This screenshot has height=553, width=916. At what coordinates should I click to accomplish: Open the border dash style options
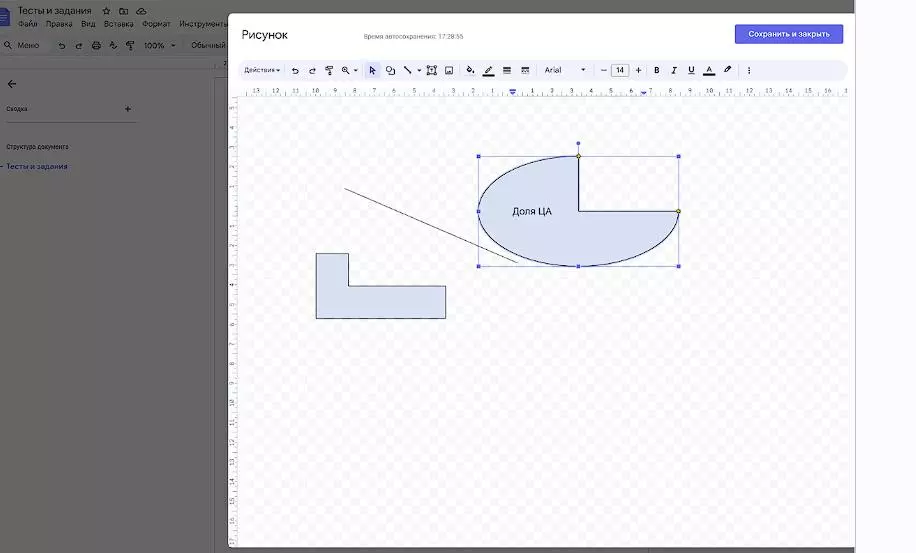click(x=525, y=71)
